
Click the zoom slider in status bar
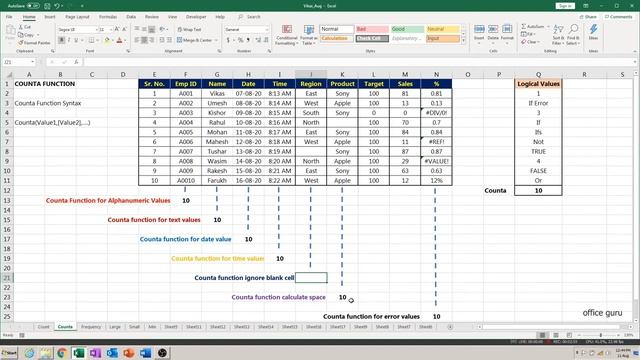[600, 335]
